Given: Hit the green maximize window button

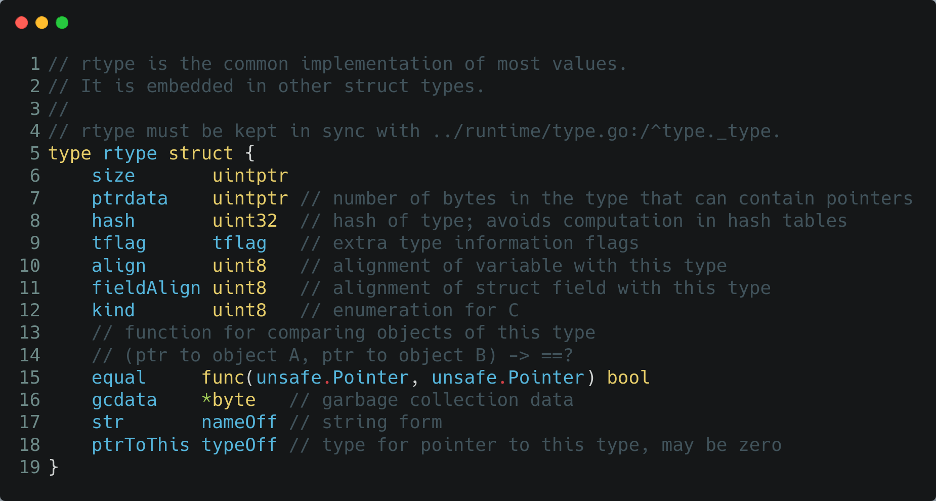Looking at the screenshot, I should tap(62, 22).
